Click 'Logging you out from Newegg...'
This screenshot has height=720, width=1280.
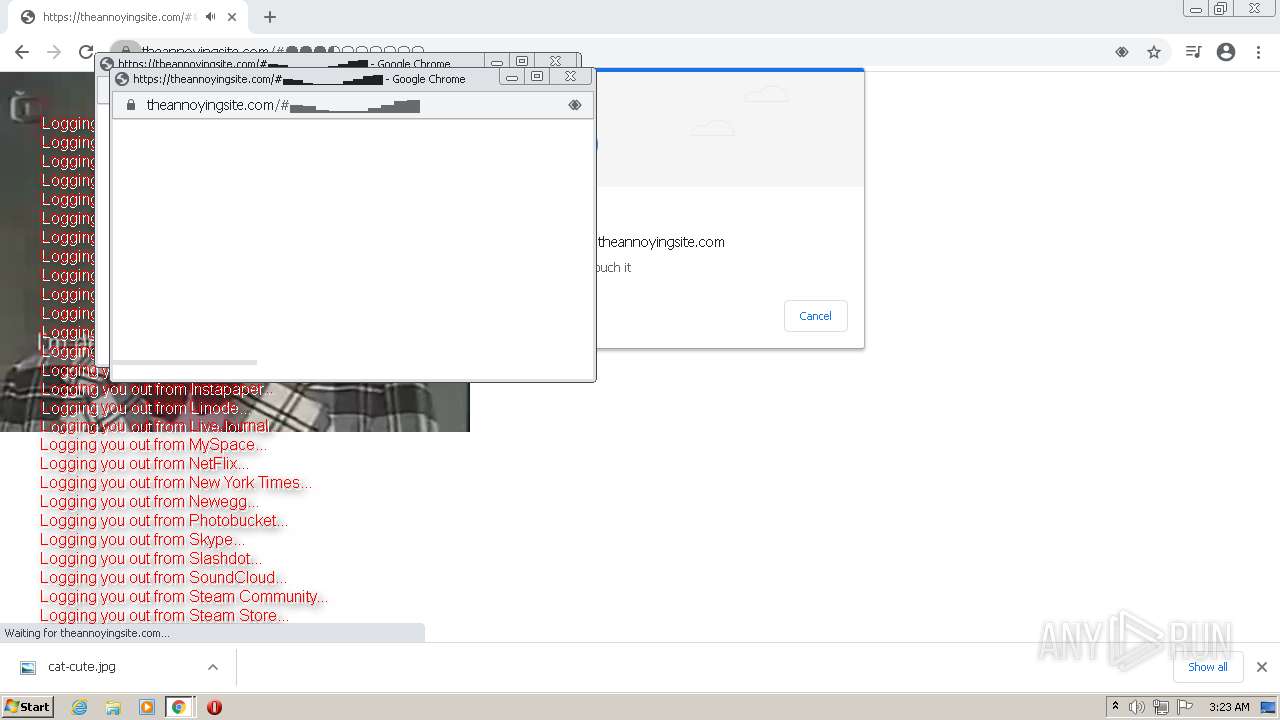pyautogui.click(x=149, y=502)
